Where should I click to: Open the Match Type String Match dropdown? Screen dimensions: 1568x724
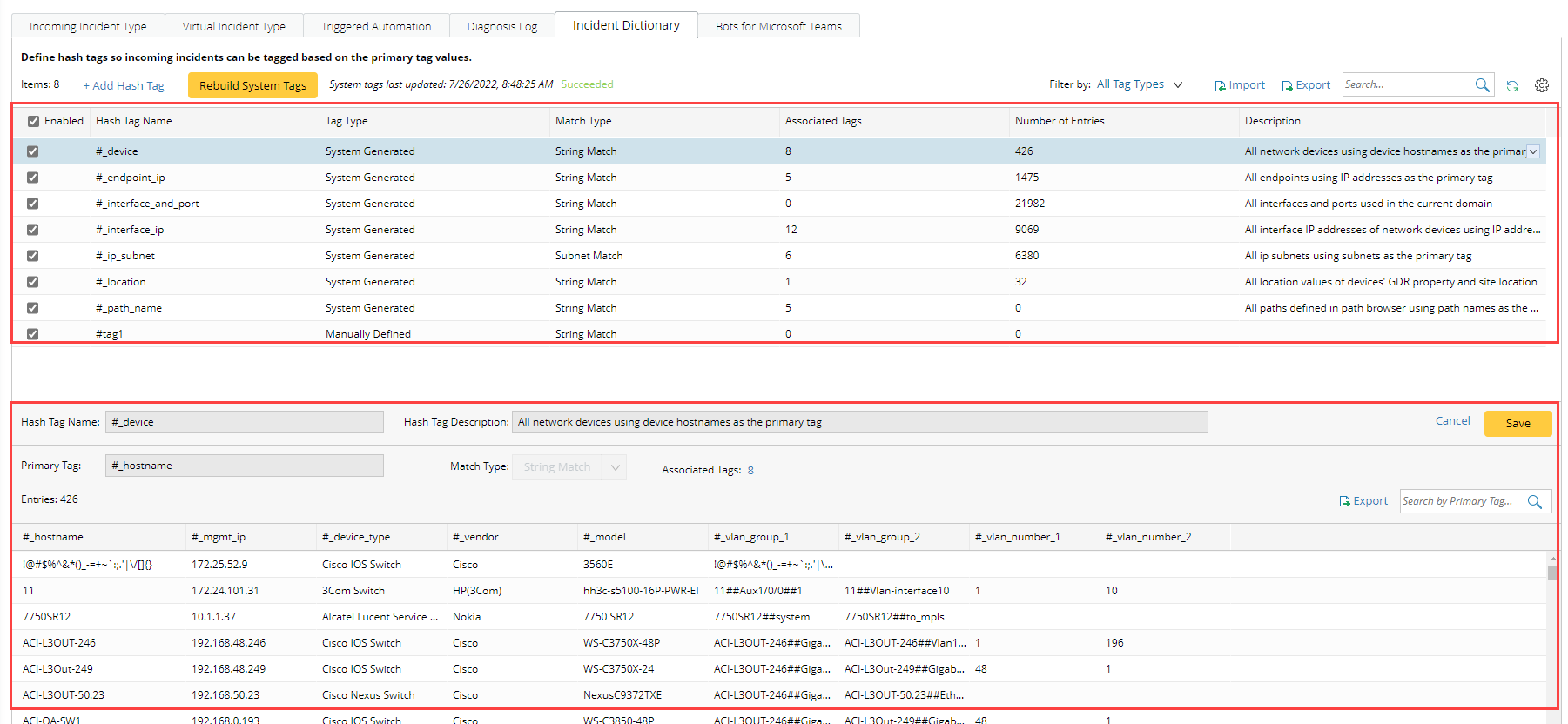(569, 467)
